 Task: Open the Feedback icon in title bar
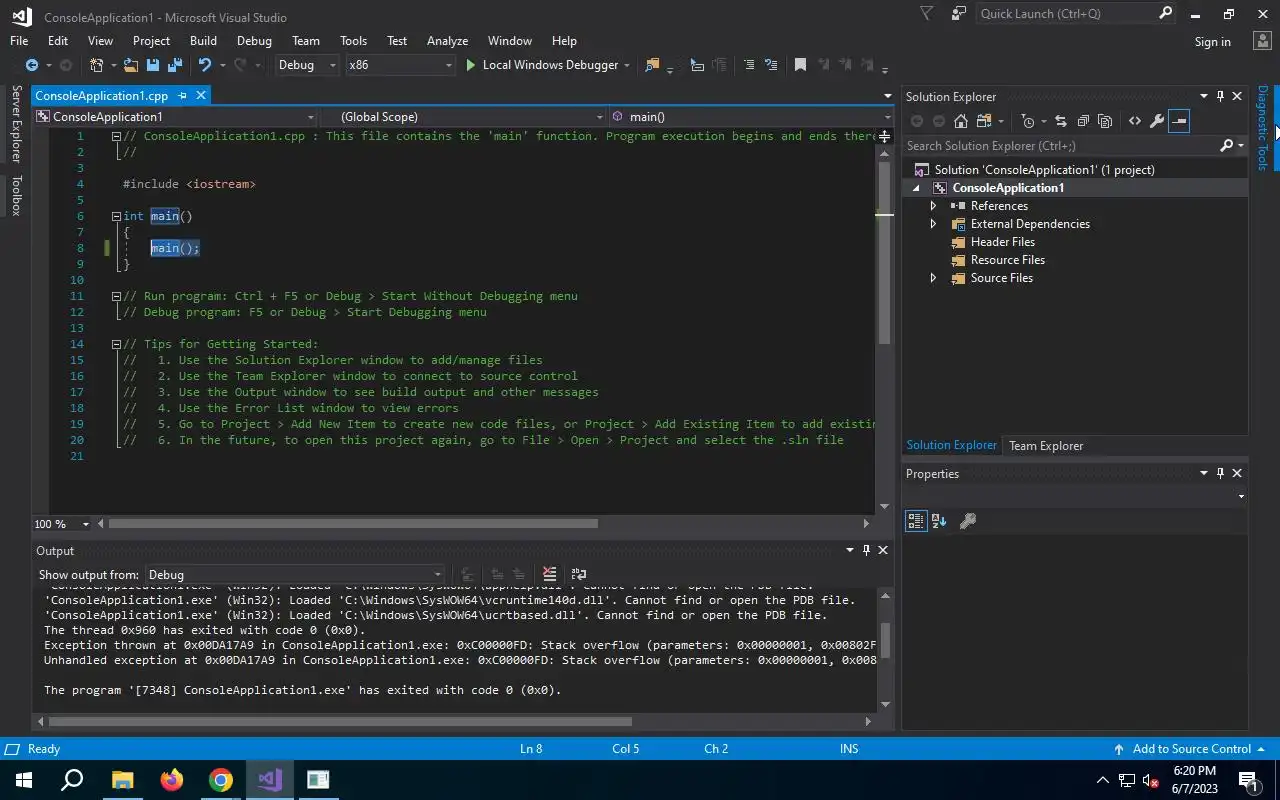959,14
